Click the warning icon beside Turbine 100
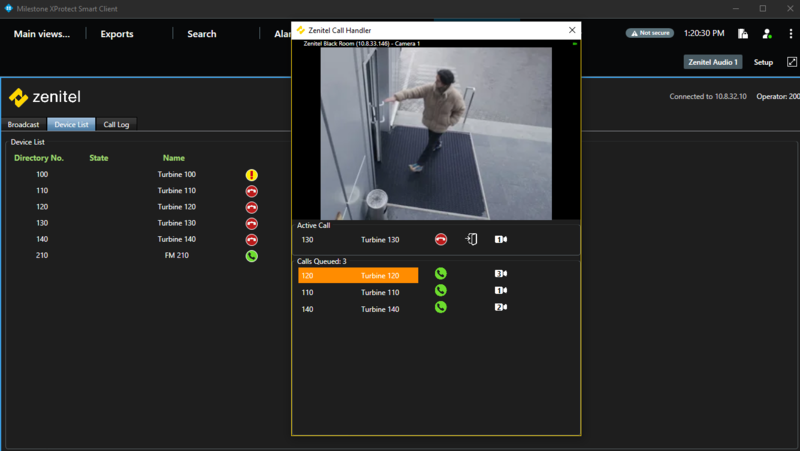 (252, 175)
